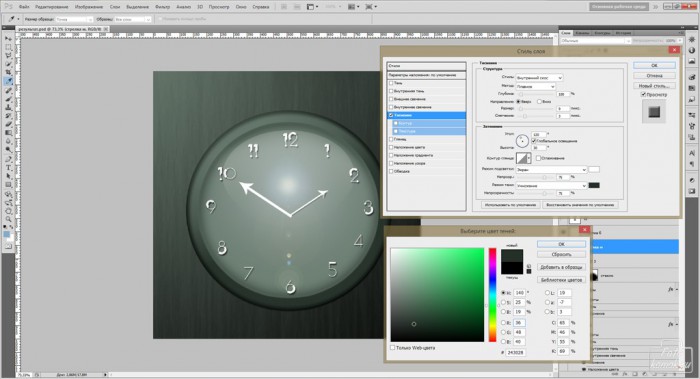Open the Окно menu

click(x=241, y=7)
